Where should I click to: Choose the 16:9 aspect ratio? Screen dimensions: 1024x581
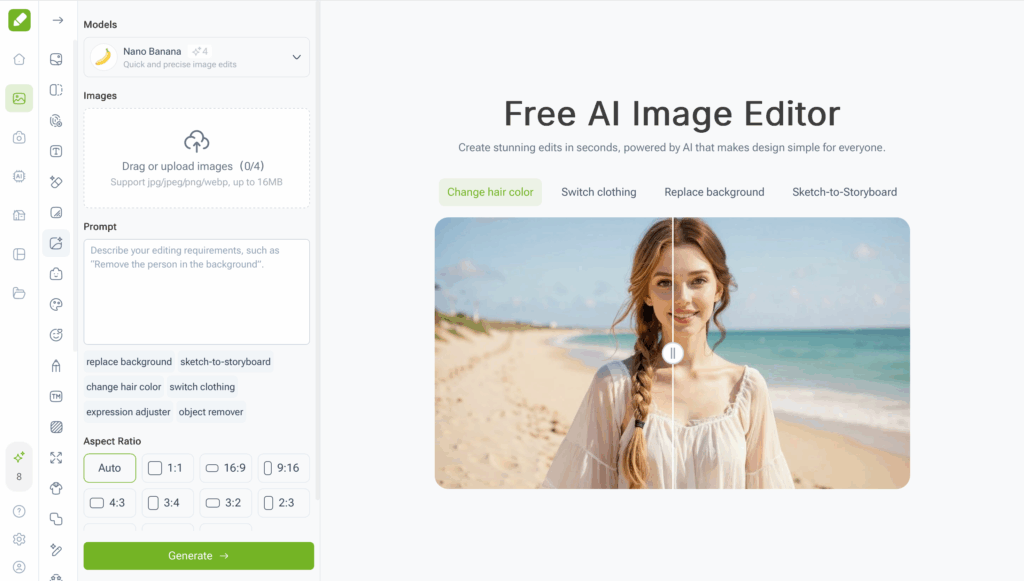(x=225, y=467)
